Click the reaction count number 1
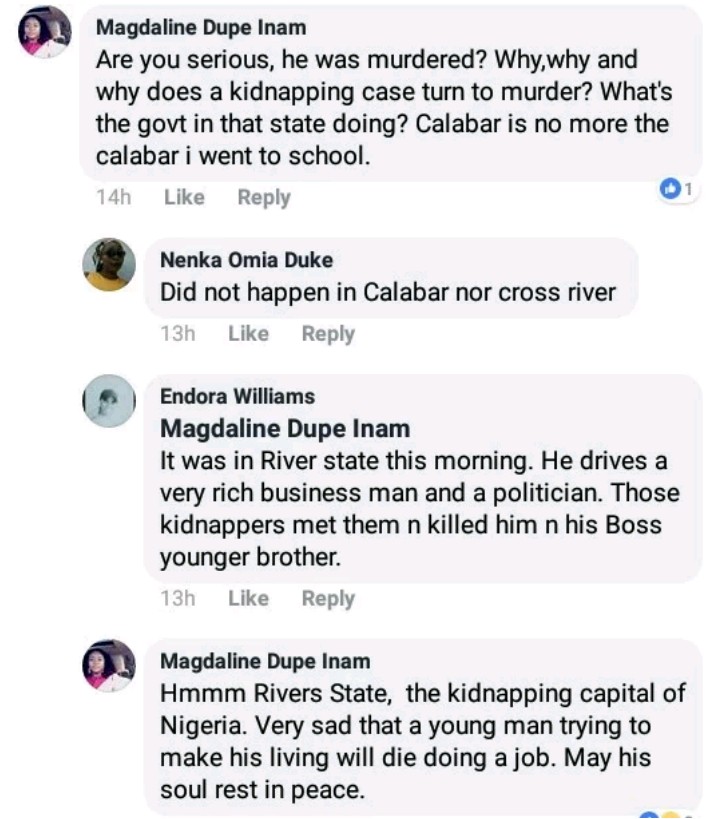 [689, 188]
